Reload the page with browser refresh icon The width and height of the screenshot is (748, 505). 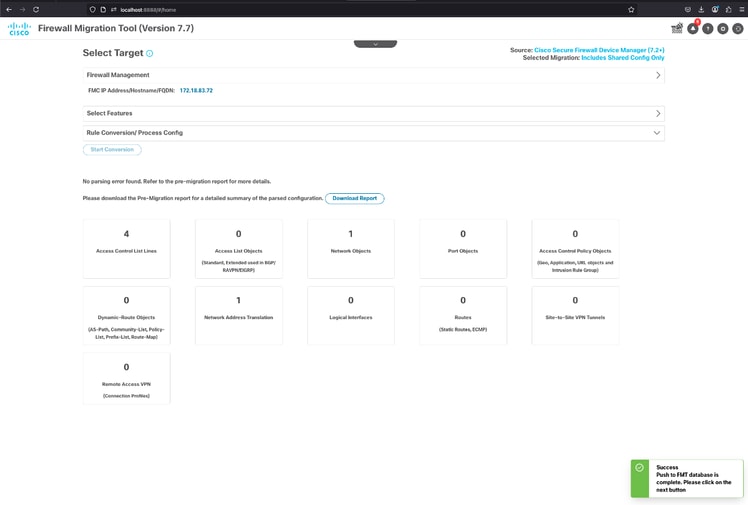click(36, 9)
